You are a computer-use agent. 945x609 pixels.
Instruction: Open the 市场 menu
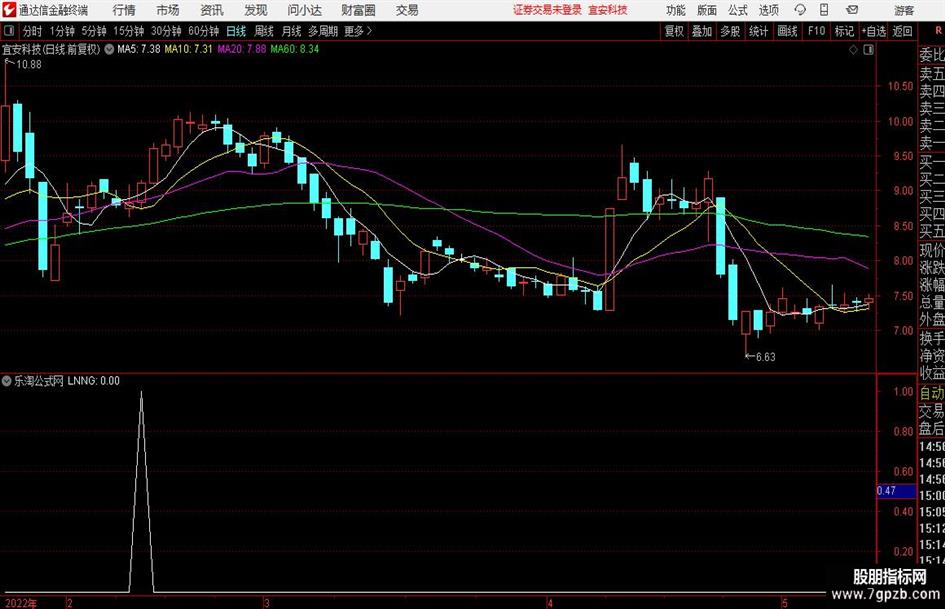pyautogui.click(x=168, y=10)
